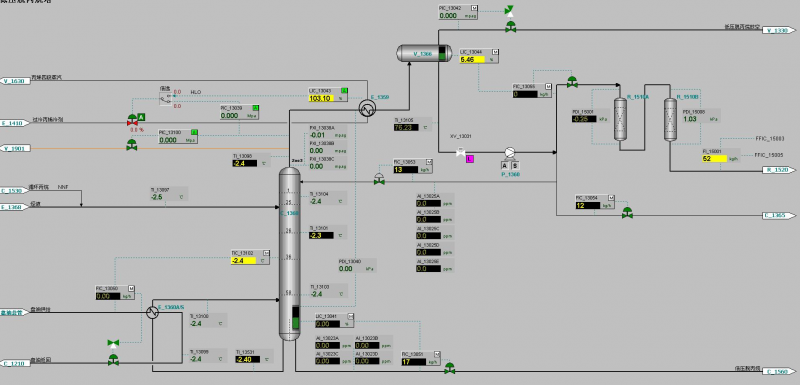Image resolution: width=800 pixels, height=385 pixels.
Task: Select the E_1360A/S reboiler exchanger symbol
Action: [152, 313]
